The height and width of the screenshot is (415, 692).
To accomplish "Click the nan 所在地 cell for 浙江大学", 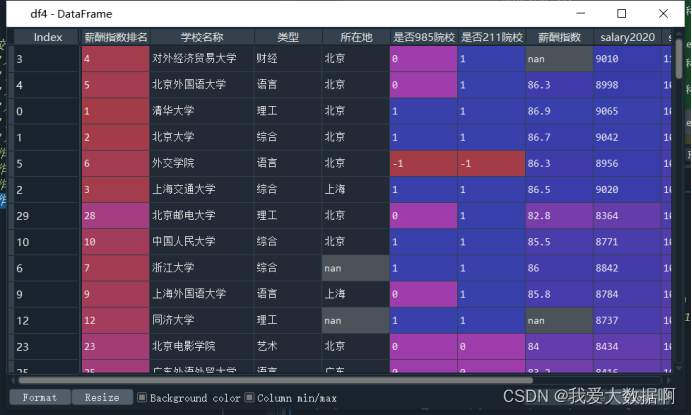I will pos(356,268).
